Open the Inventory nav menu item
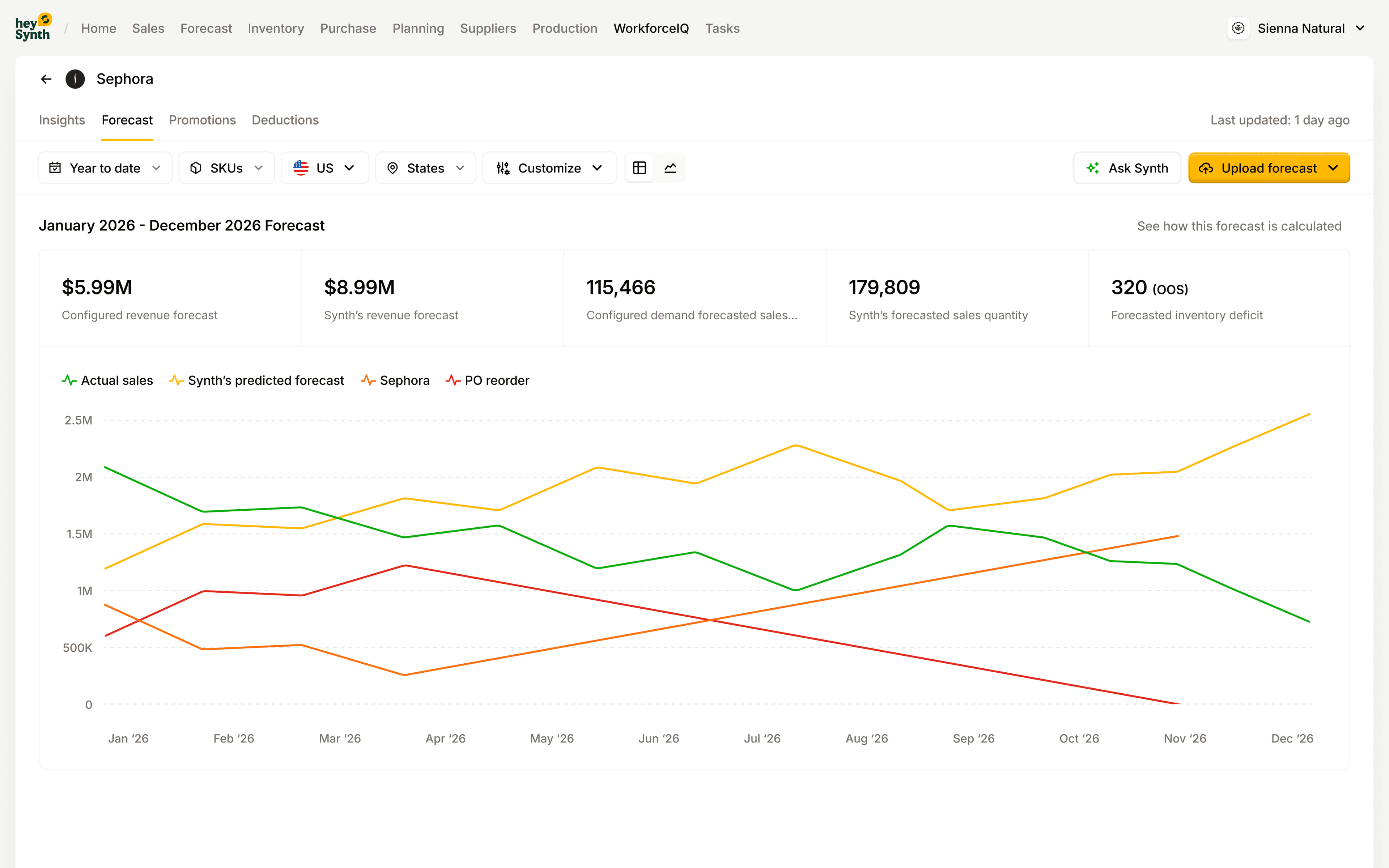The height and width of the screenshot is (868, 1389). pyautogui.click(x=276, y=28)
